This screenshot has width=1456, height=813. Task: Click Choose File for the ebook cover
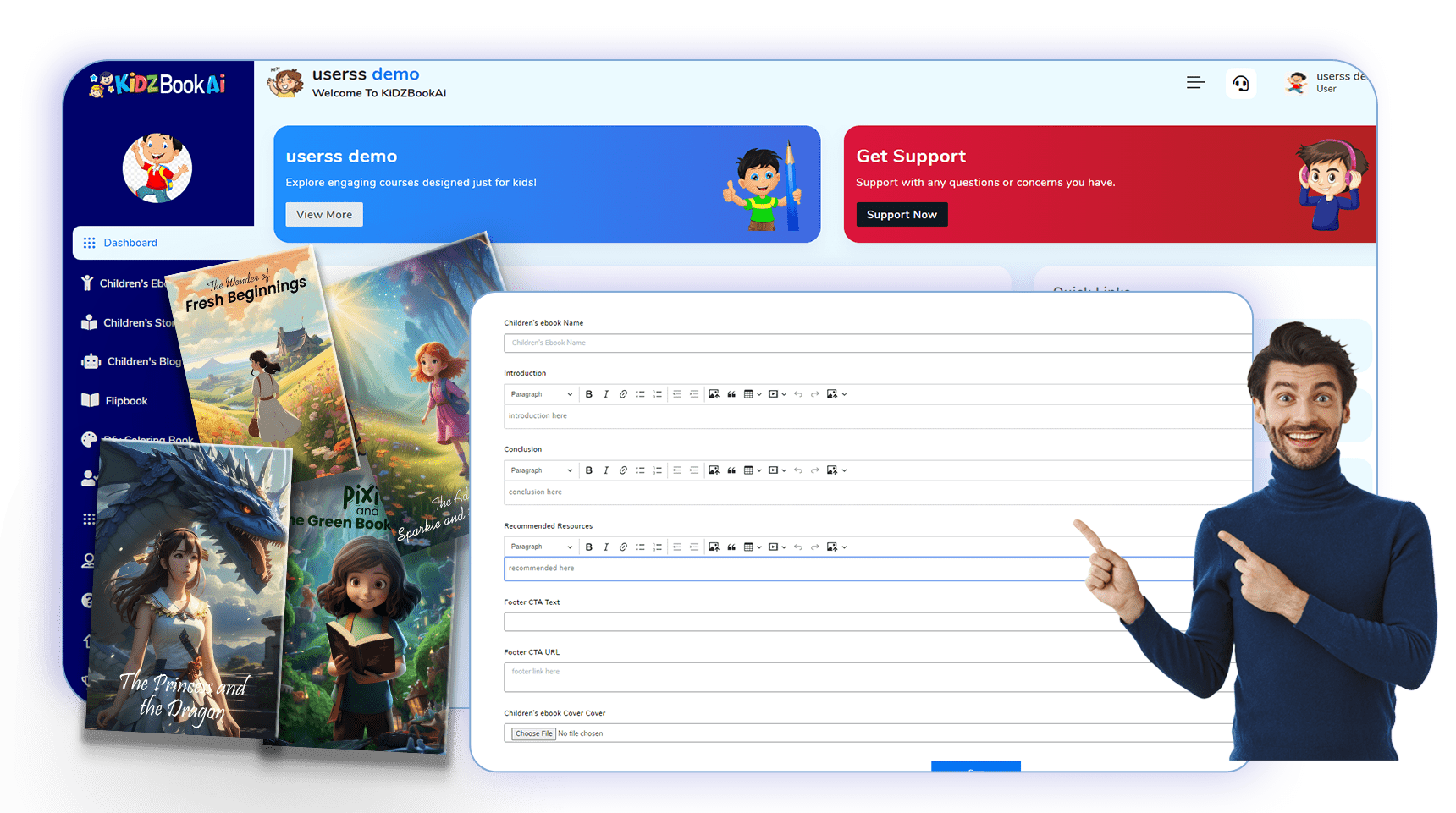pos(533,733)
